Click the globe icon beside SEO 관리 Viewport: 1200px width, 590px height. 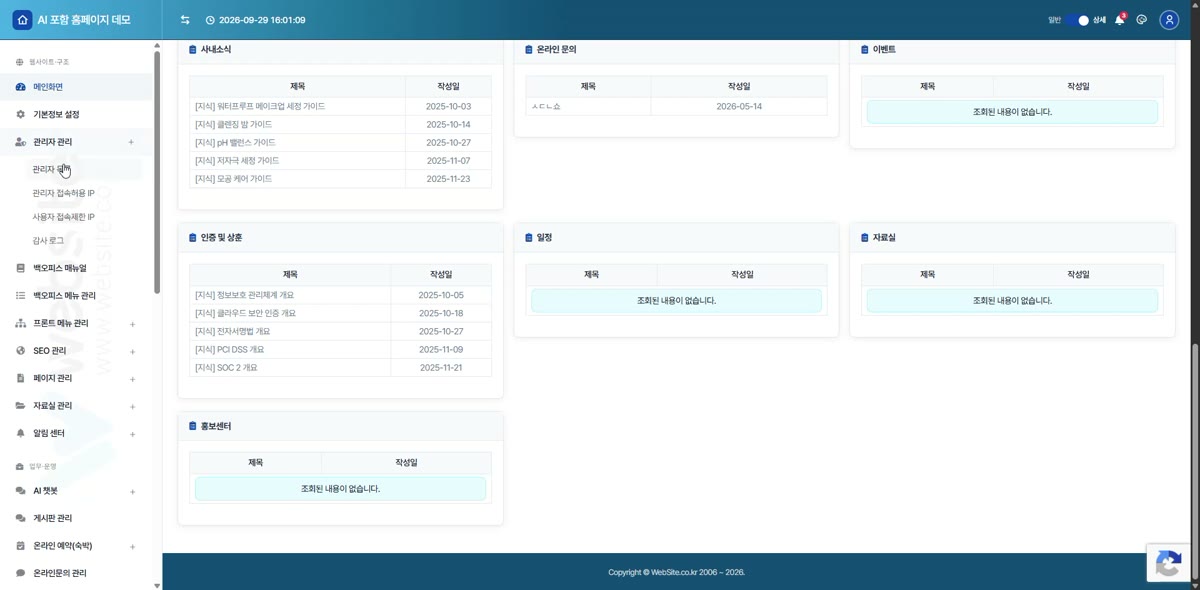click(x=21, y=351)
